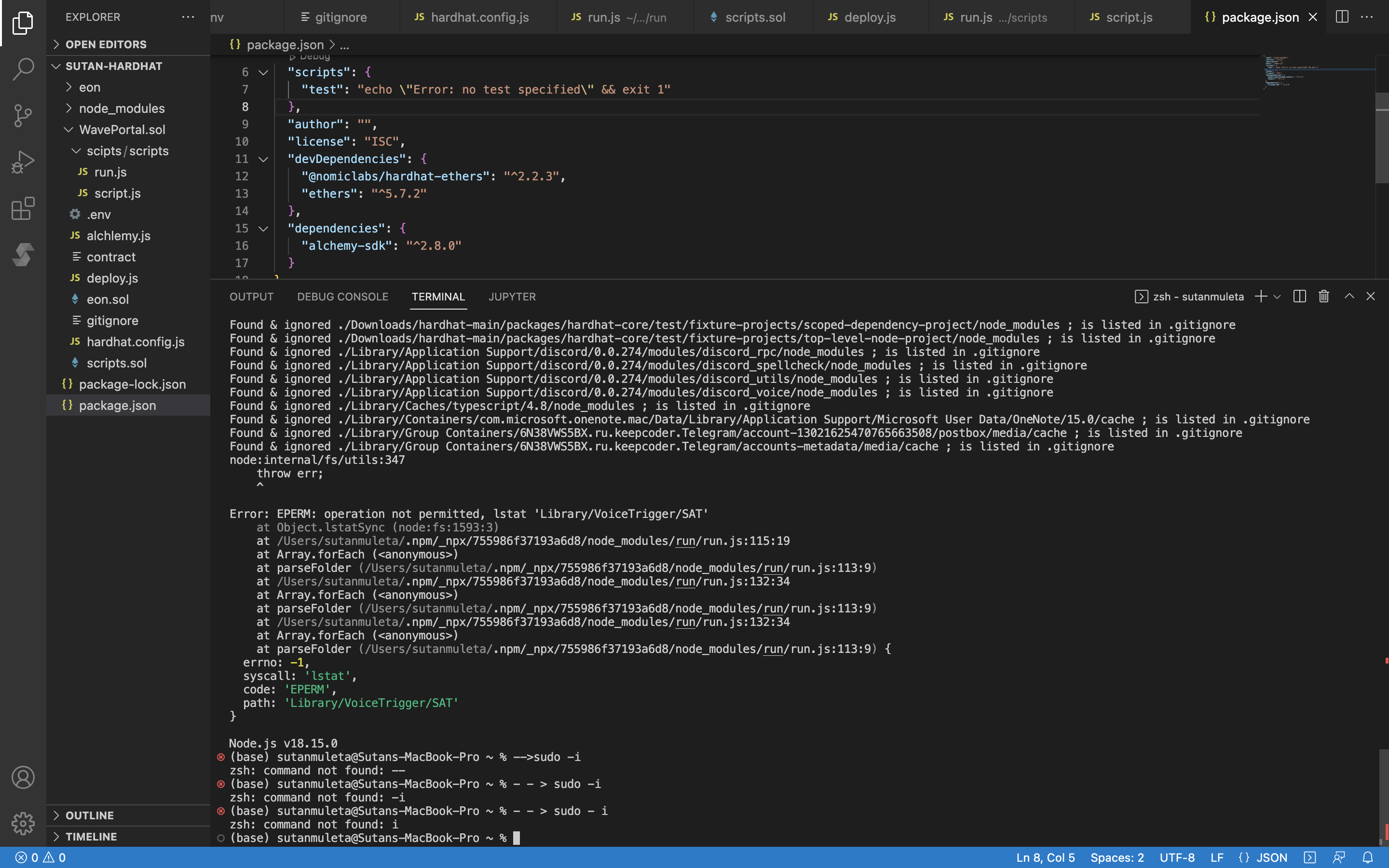The image size is (1389, 868).
Task: Open the notifications bell in status bar
Action: tap(1368, 857)
